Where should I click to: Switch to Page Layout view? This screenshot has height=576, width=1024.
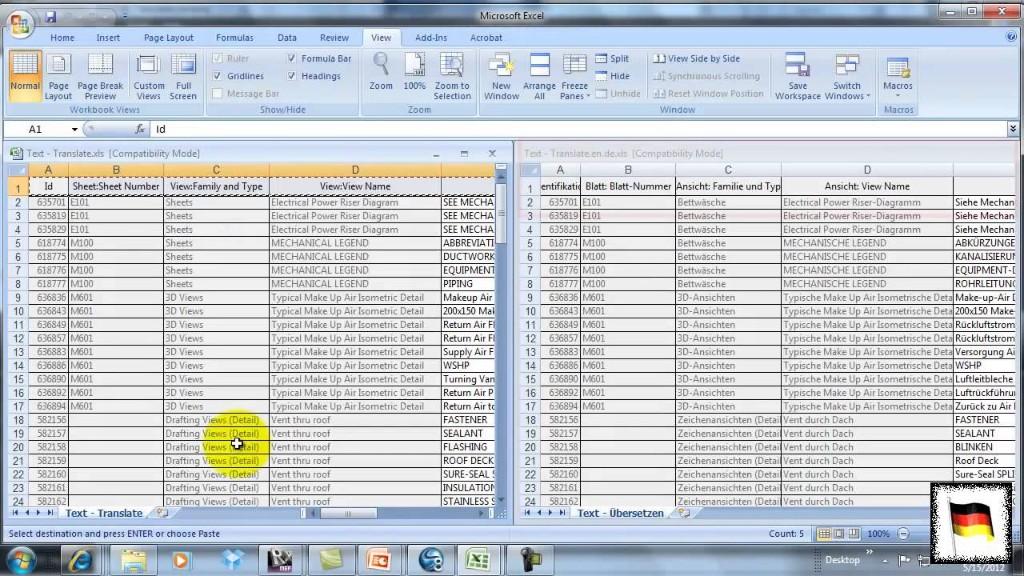point(58,76)
